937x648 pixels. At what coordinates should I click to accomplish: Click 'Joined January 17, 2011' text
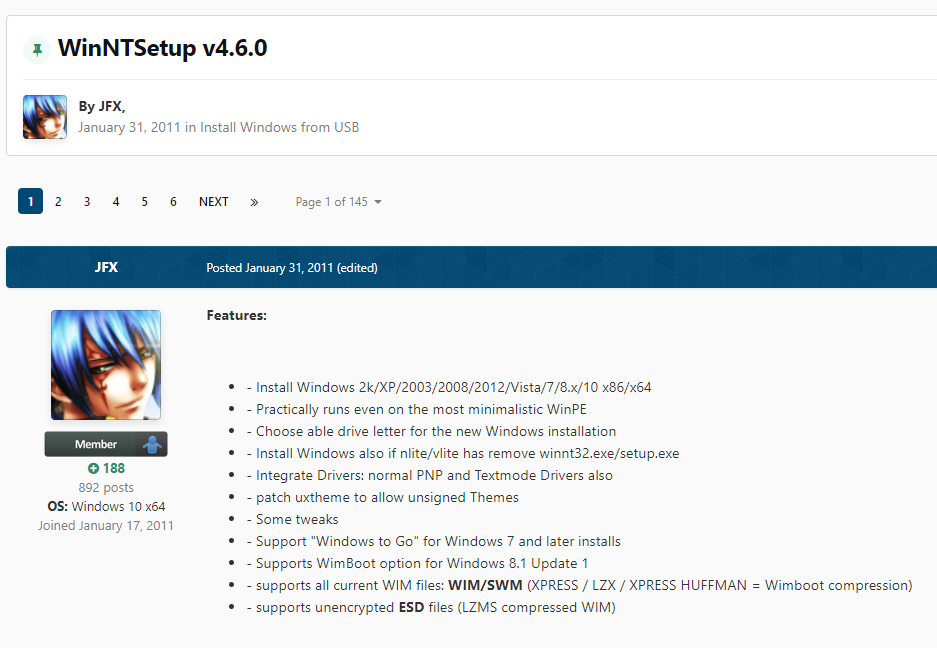point(106,526)
